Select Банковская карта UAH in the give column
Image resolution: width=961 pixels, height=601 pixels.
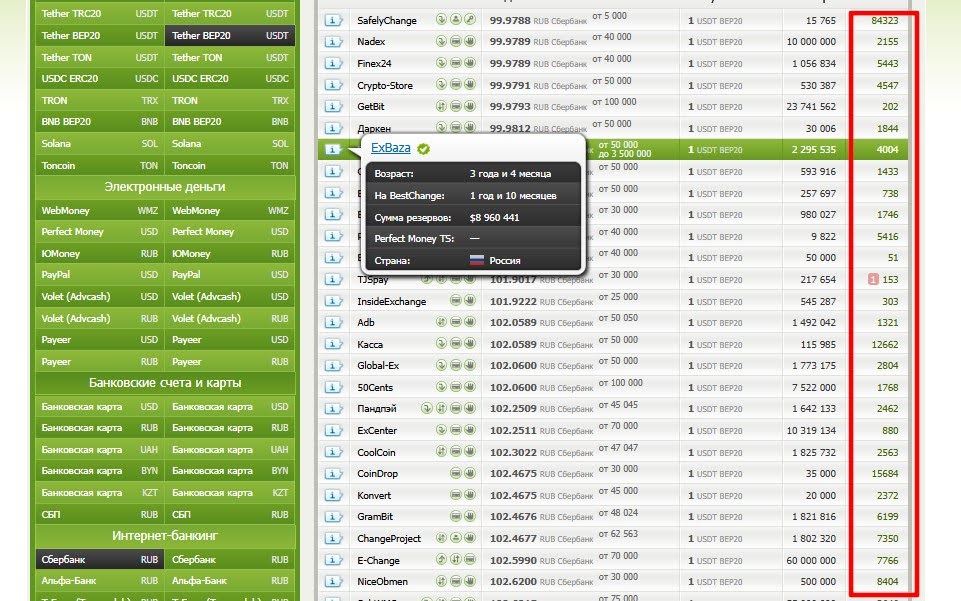[99, 449]
